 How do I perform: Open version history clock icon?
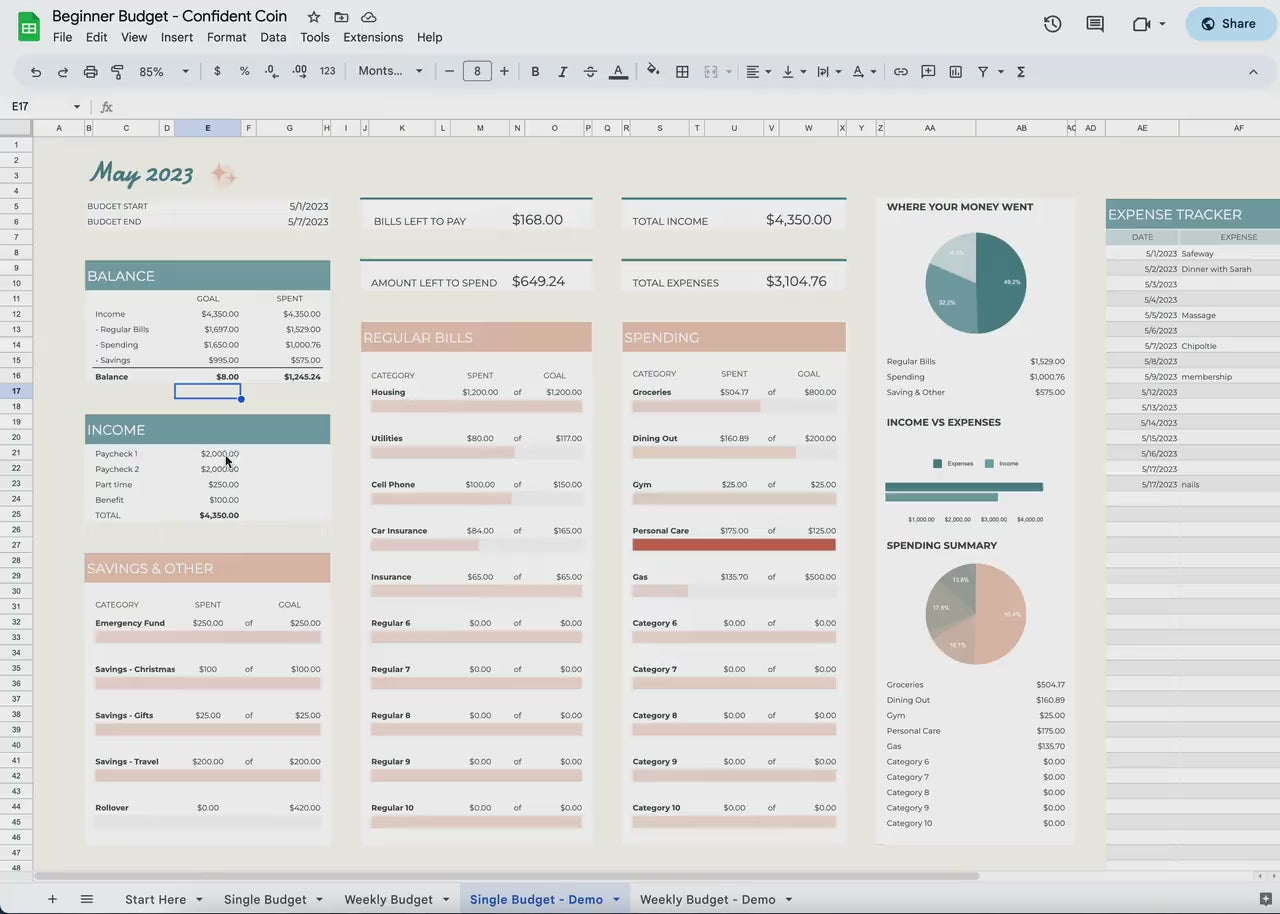coord(1052,24)
